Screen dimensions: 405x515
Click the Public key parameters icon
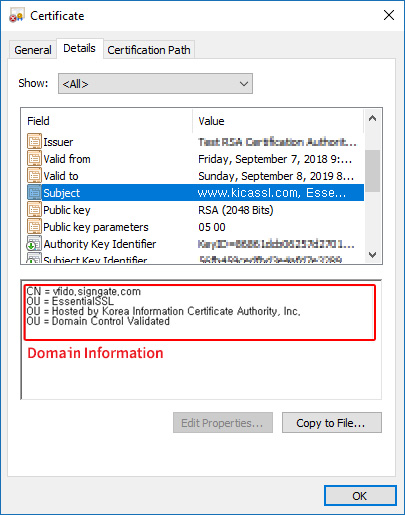click(34, 227)
